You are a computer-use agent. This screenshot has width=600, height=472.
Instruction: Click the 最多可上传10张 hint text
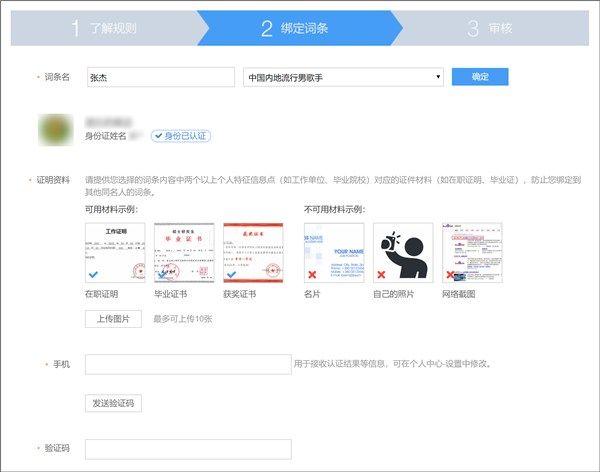point(183,319)
